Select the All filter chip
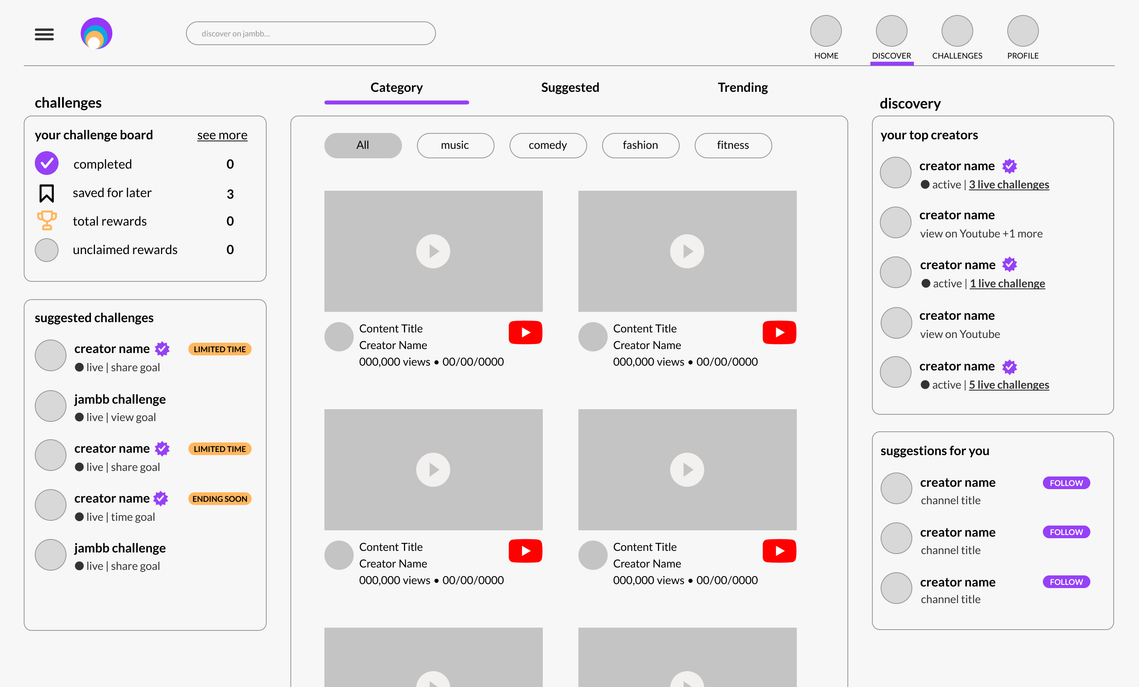 point(363,145)
